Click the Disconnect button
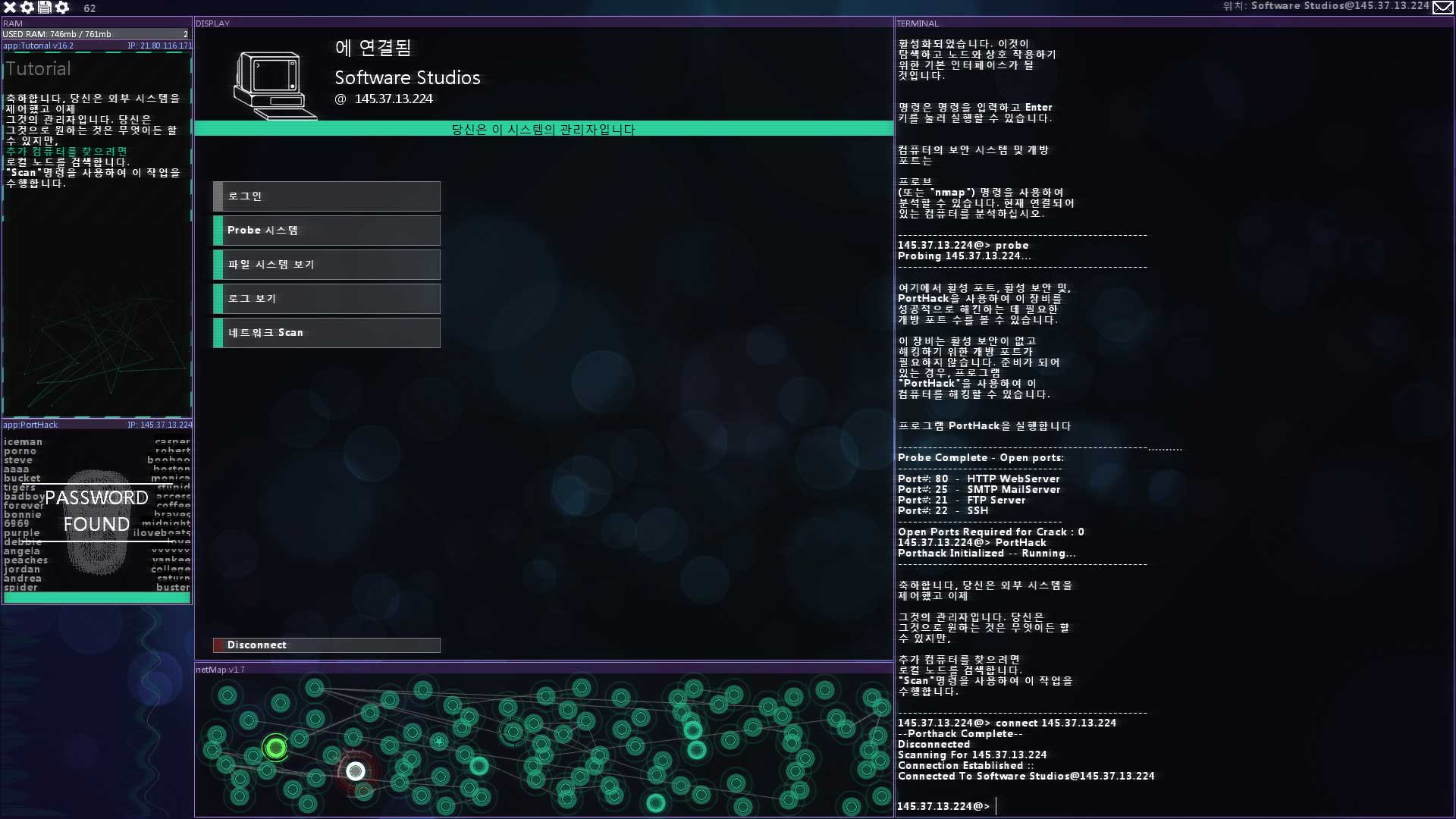 (327, 644)
